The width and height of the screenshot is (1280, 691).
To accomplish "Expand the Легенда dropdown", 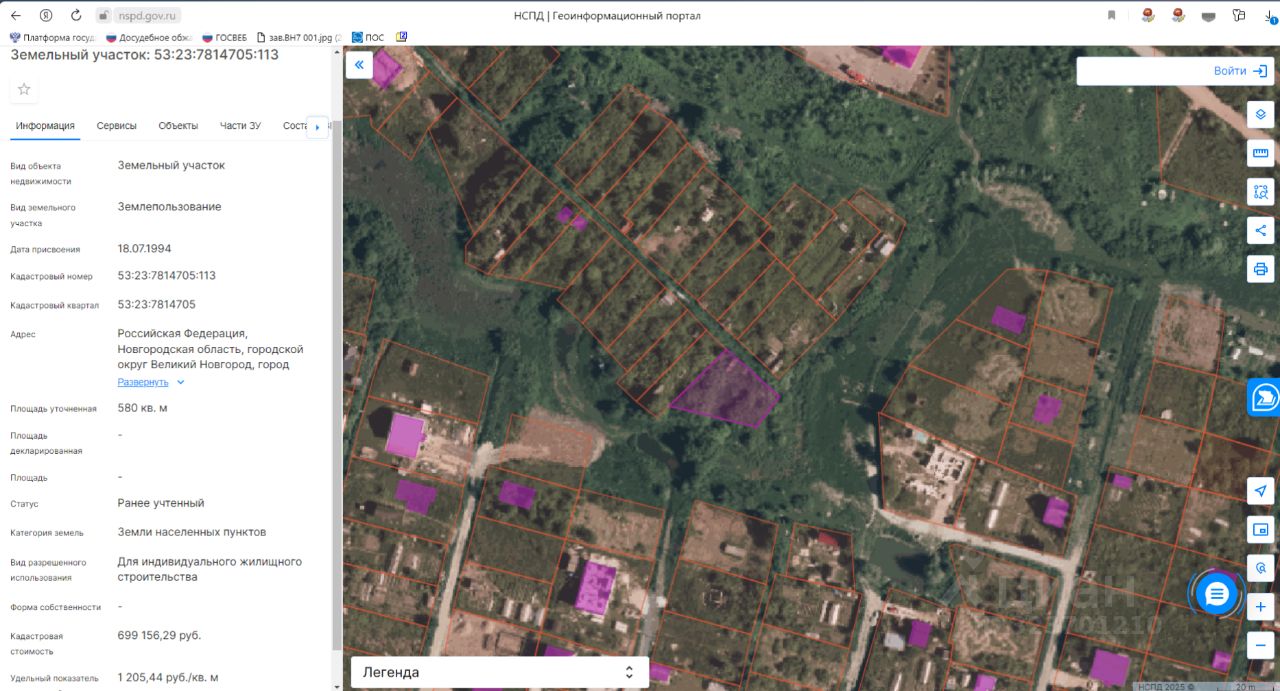I will tap(500, 672).
